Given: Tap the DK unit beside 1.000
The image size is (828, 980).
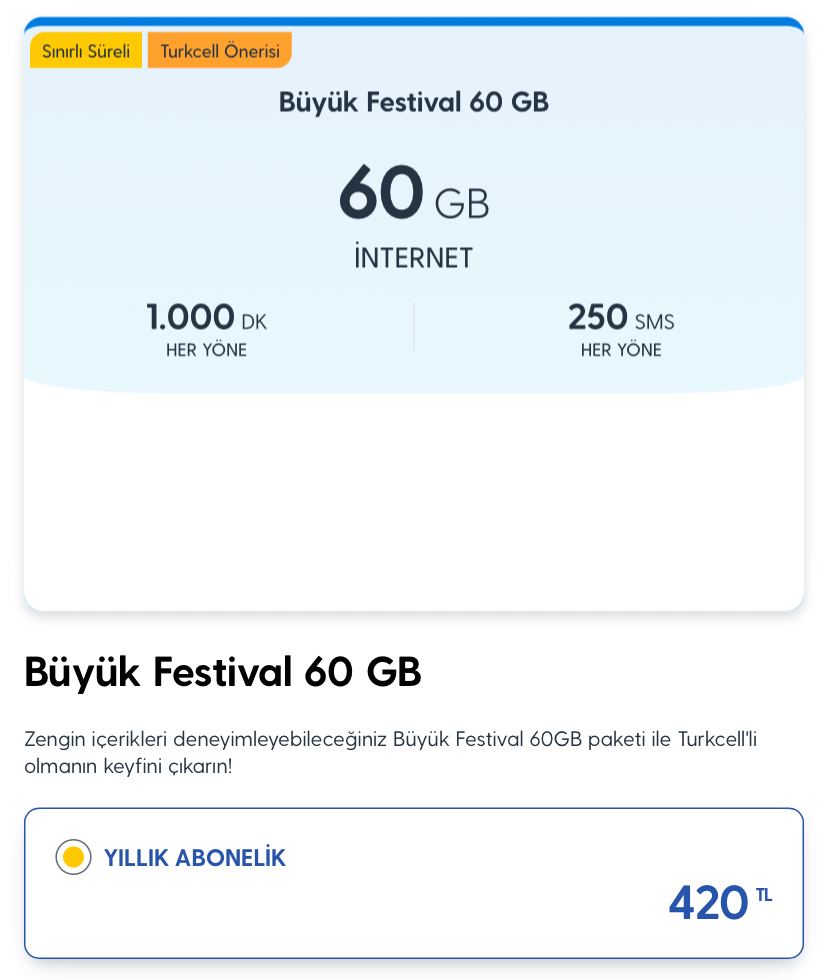Looking at the screenshot, I should pyautogui.click(x=254, y=322).
